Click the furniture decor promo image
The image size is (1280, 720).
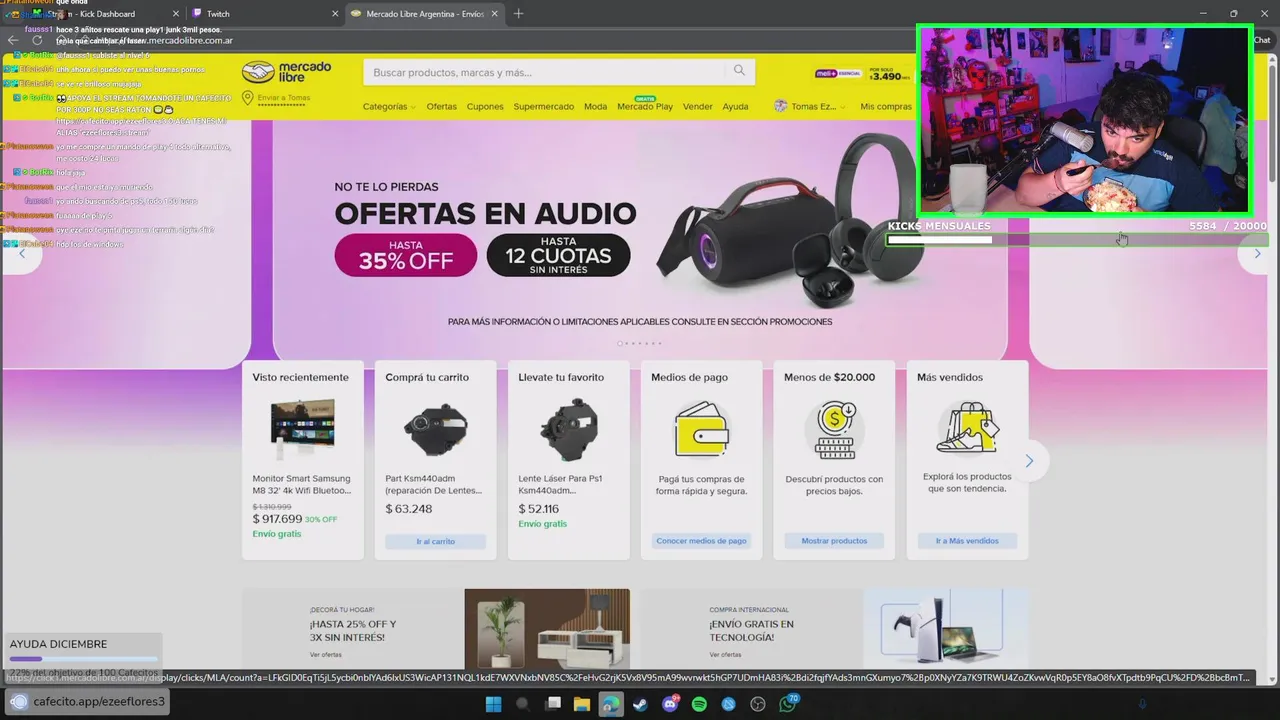[x=547, y=628]
